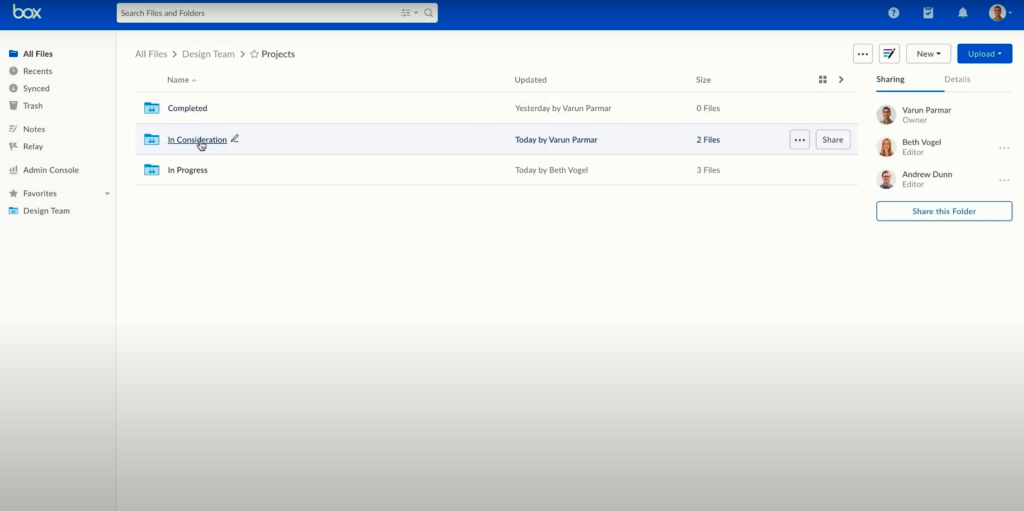Open the tasks clipboard icon

tap(928, 13)
